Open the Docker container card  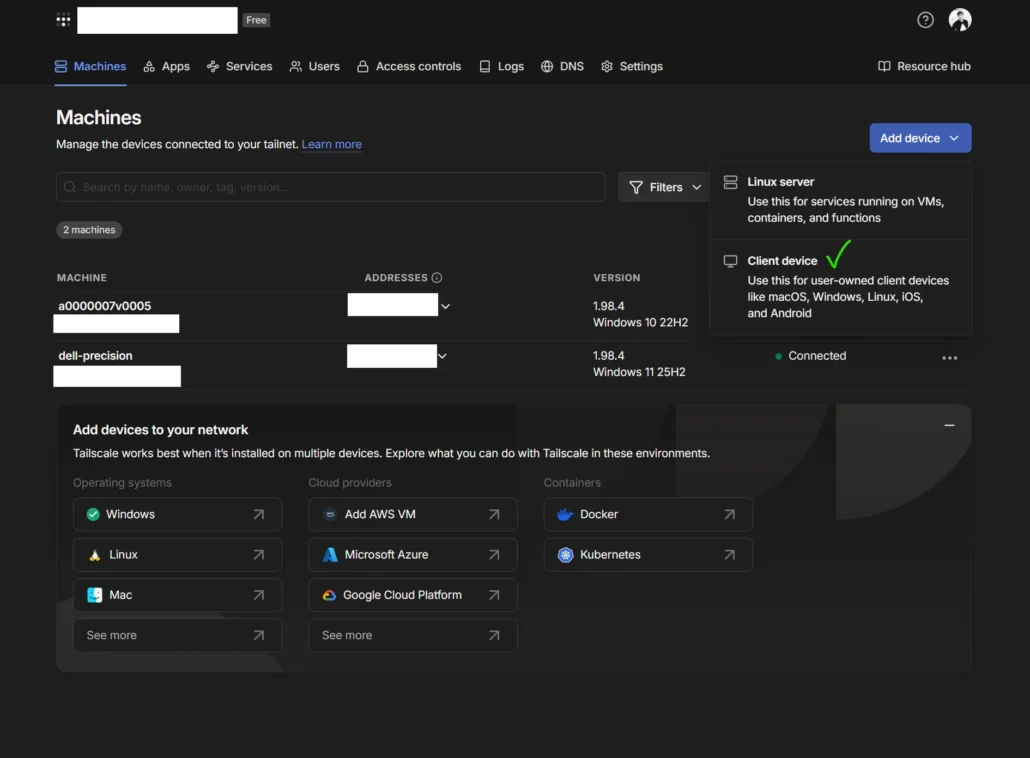[648, 514]
